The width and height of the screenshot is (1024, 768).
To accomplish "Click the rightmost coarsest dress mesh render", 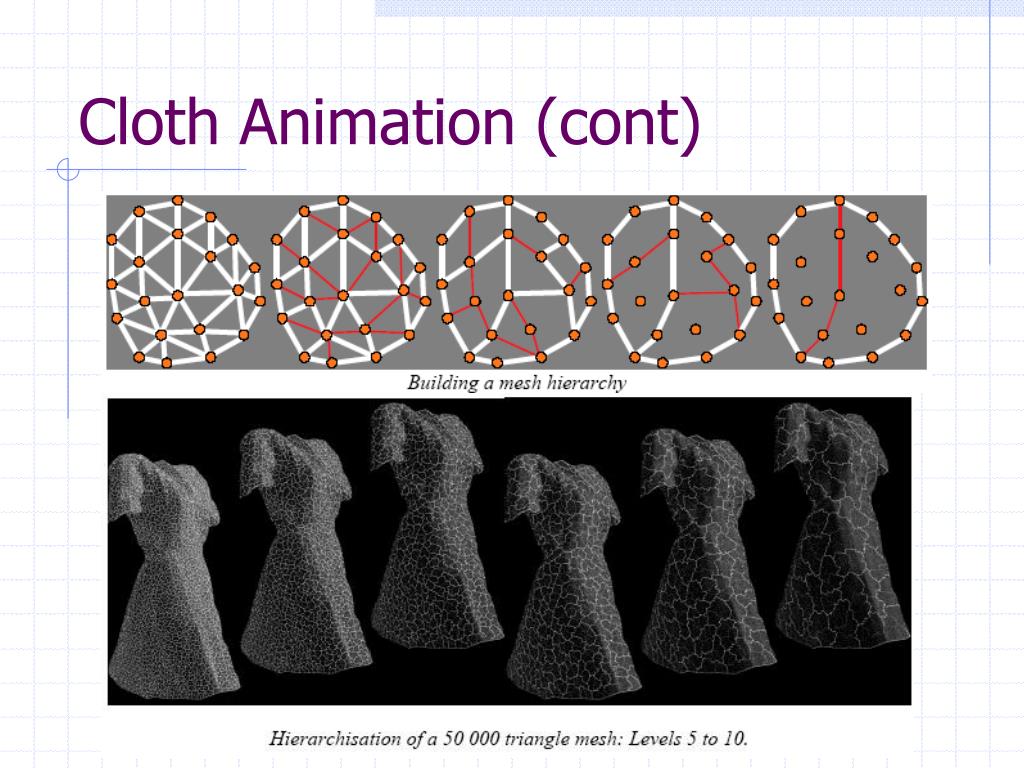I will click(842, 526).
